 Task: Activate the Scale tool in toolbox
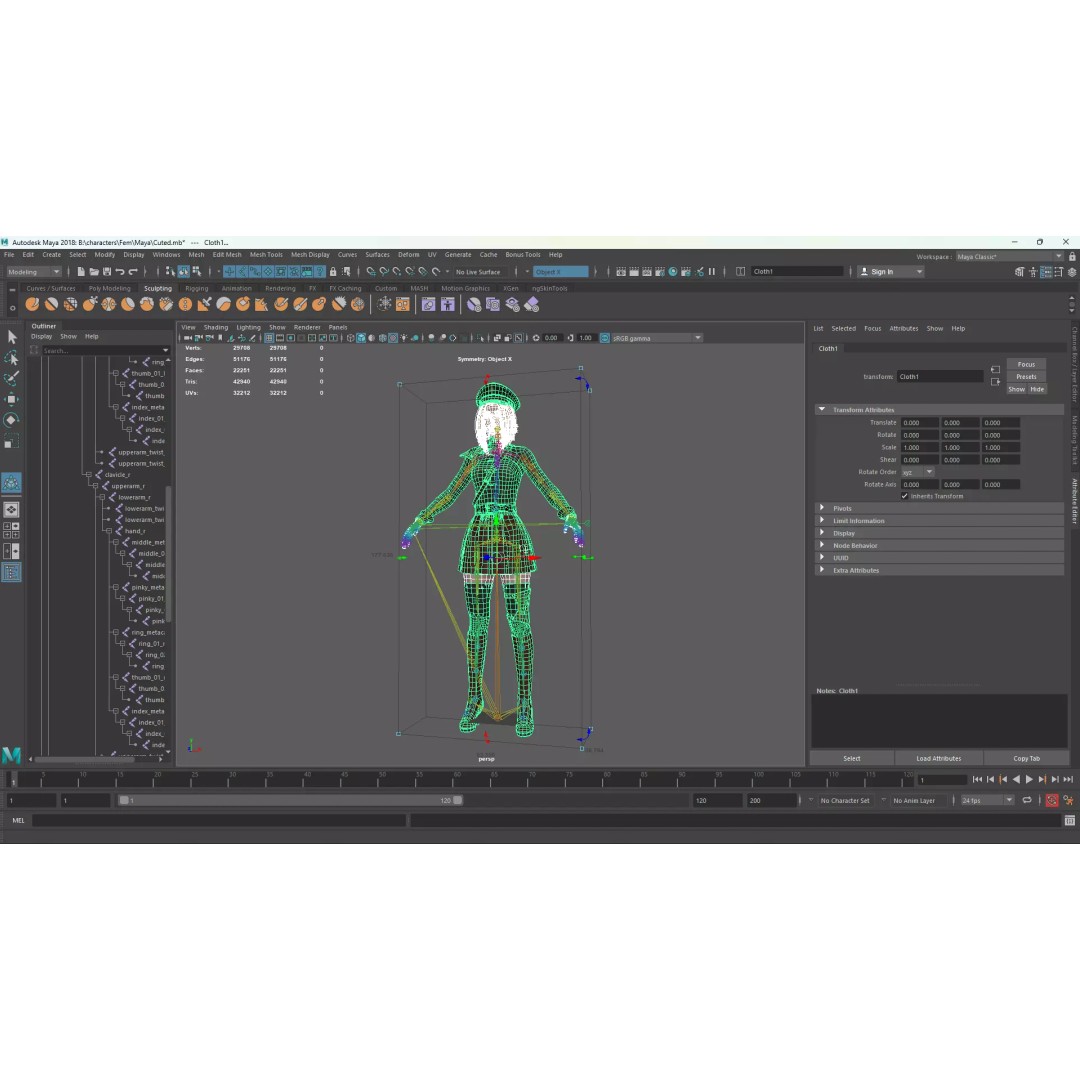12,442
